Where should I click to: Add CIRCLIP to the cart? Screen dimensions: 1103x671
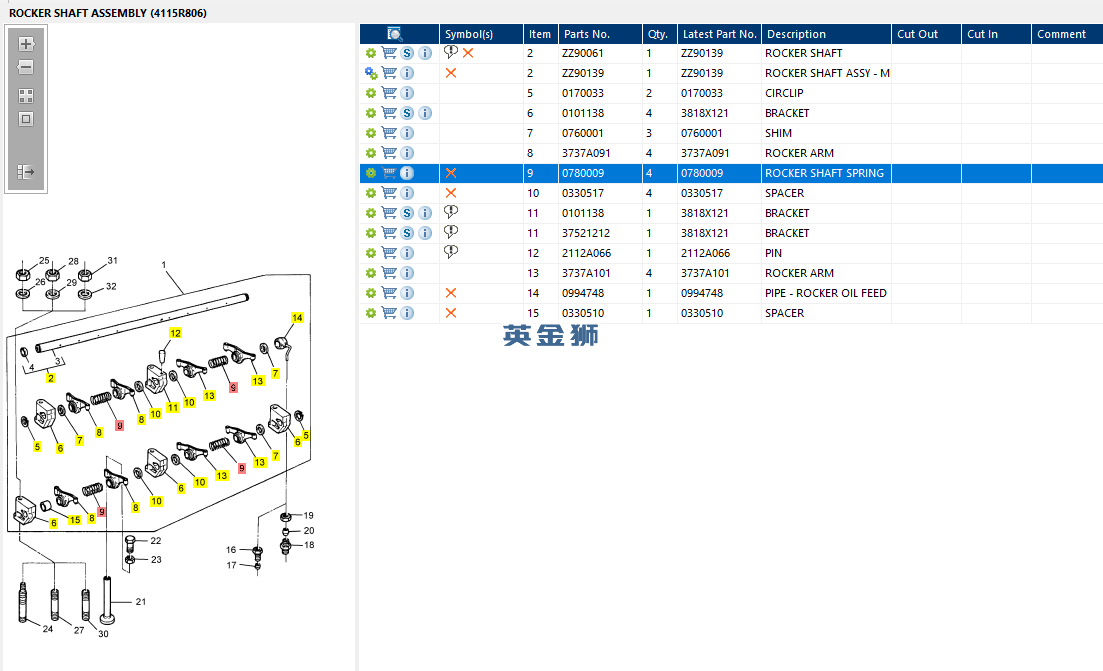click(x=388, y=93)
